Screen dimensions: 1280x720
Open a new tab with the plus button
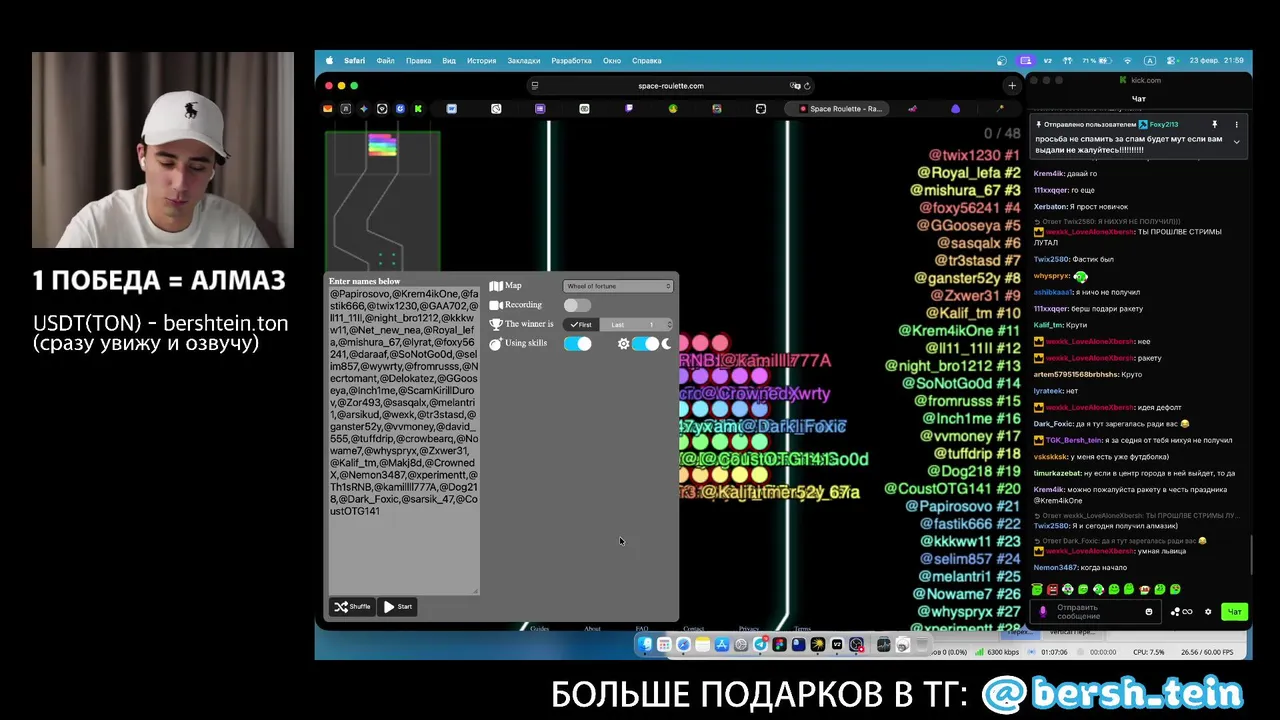tap(1012, 86)
